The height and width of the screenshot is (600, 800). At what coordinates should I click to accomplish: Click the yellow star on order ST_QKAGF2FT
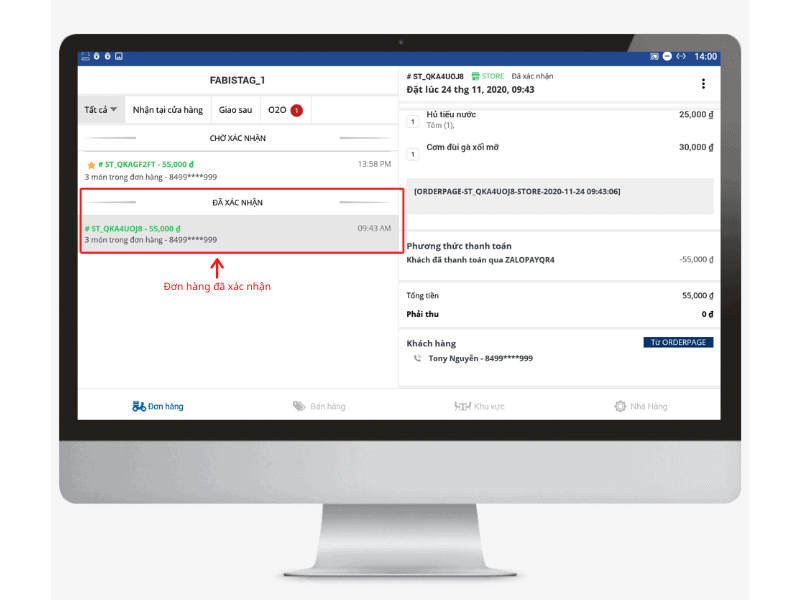tap(91, 164)
